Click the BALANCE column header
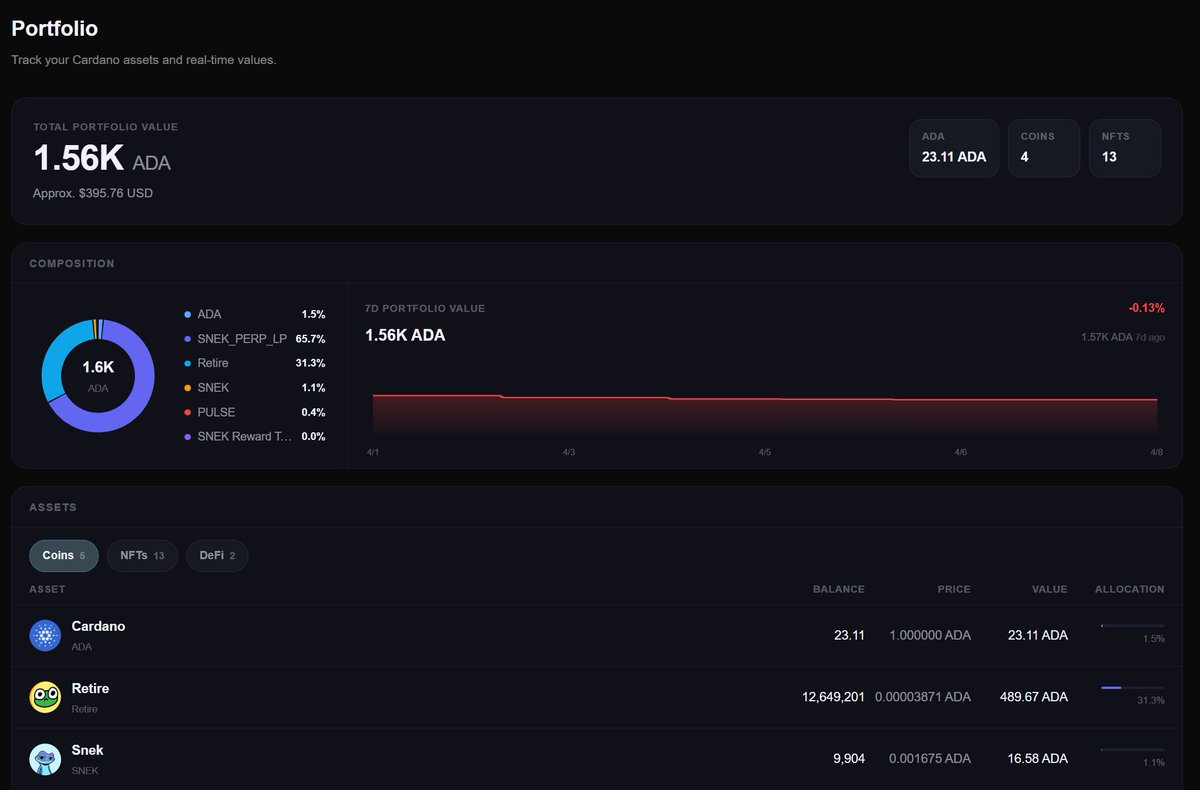This screenshot has height=790, width=1200. click(x=839, y=589)
